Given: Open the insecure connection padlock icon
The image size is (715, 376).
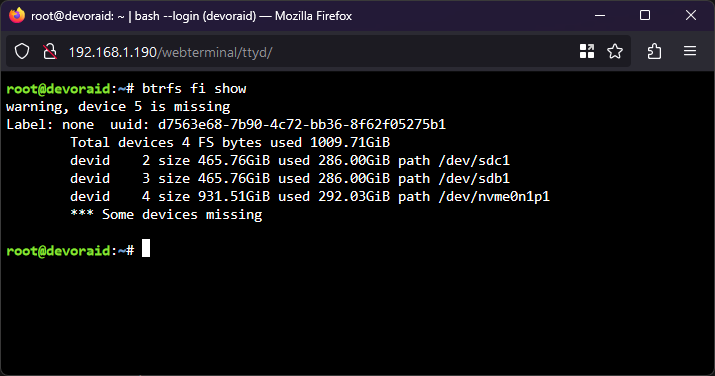Looking at the screenshot, I should (x=50, y=52).
